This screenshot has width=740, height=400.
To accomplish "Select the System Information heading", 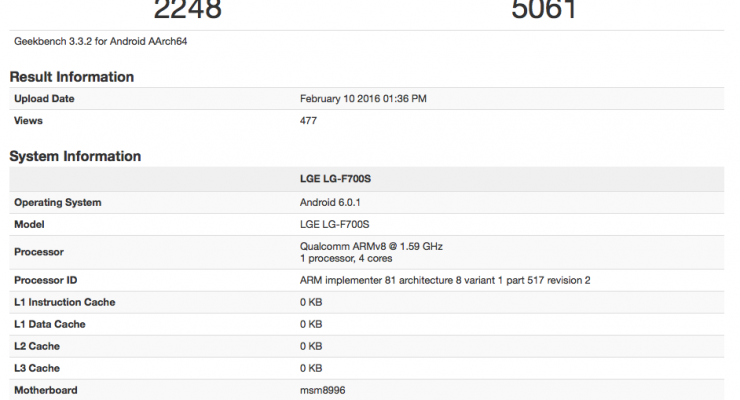I will [75, 156].
